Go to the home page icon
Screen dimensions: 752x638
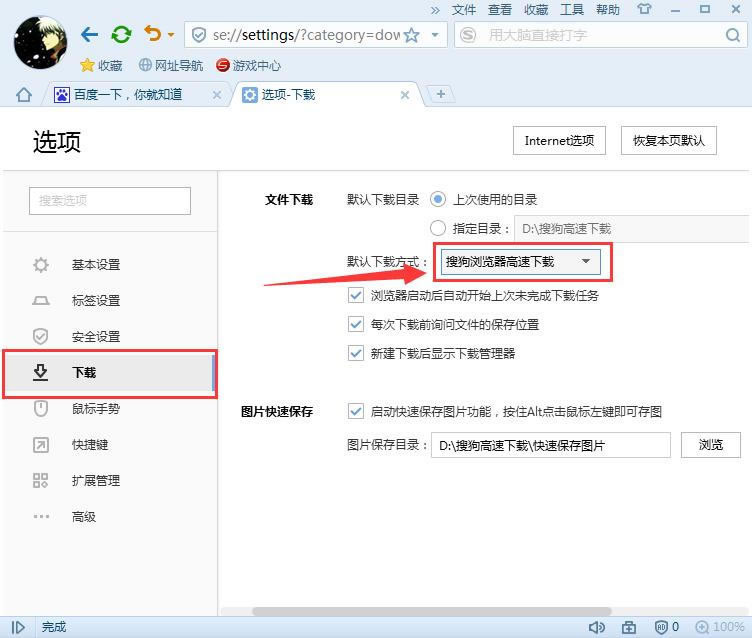[x=24, y=95]
